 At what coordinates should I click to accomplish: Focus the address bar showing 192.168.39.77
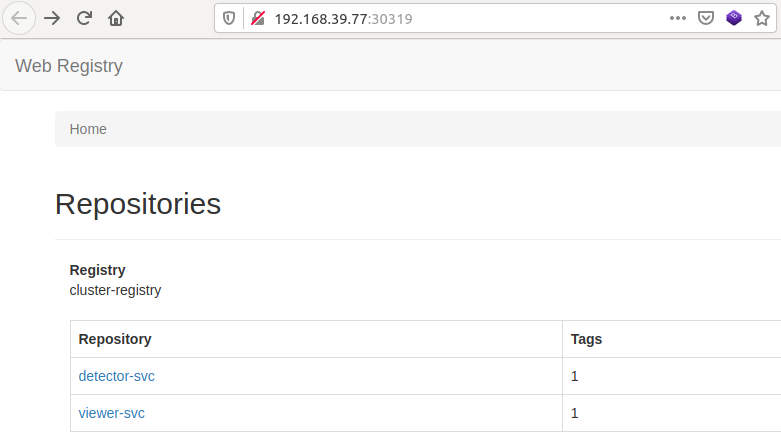[450, 18]
